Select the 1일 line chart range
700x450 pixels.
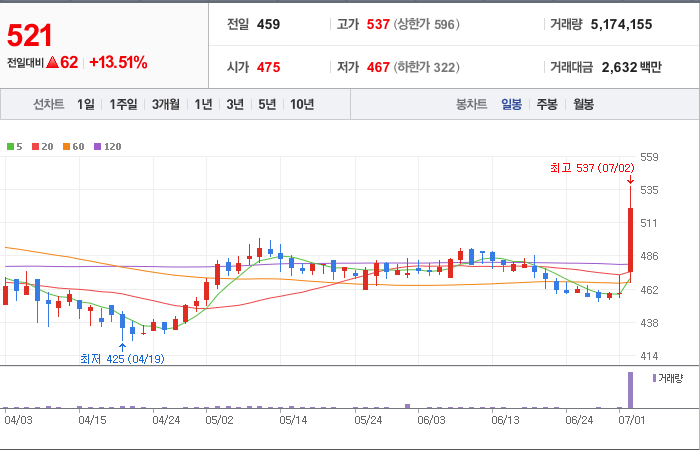86,104
